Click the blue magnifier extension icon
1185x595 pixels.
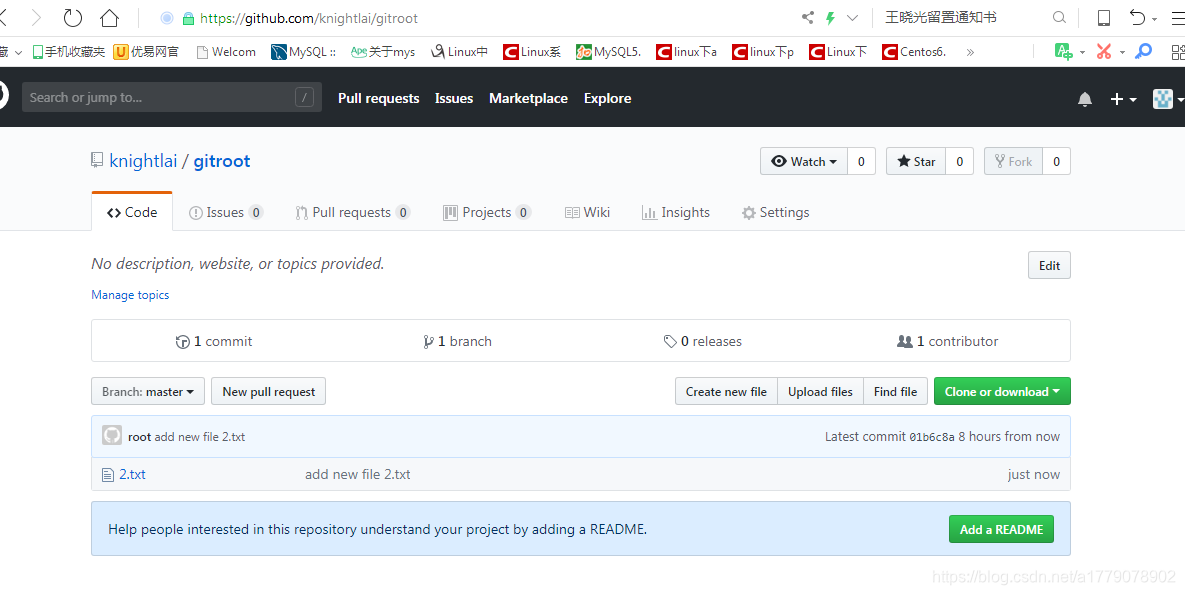(1144, 51)
